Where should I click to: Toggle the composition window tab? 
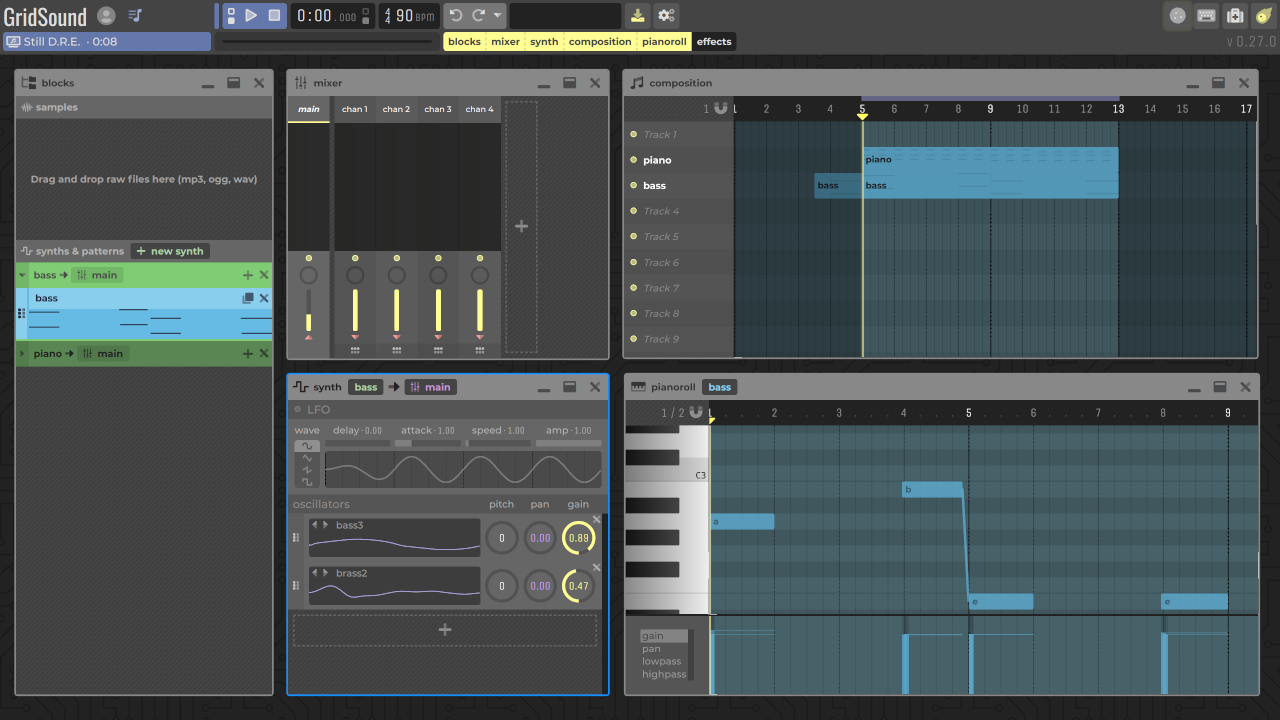[600, 42]
